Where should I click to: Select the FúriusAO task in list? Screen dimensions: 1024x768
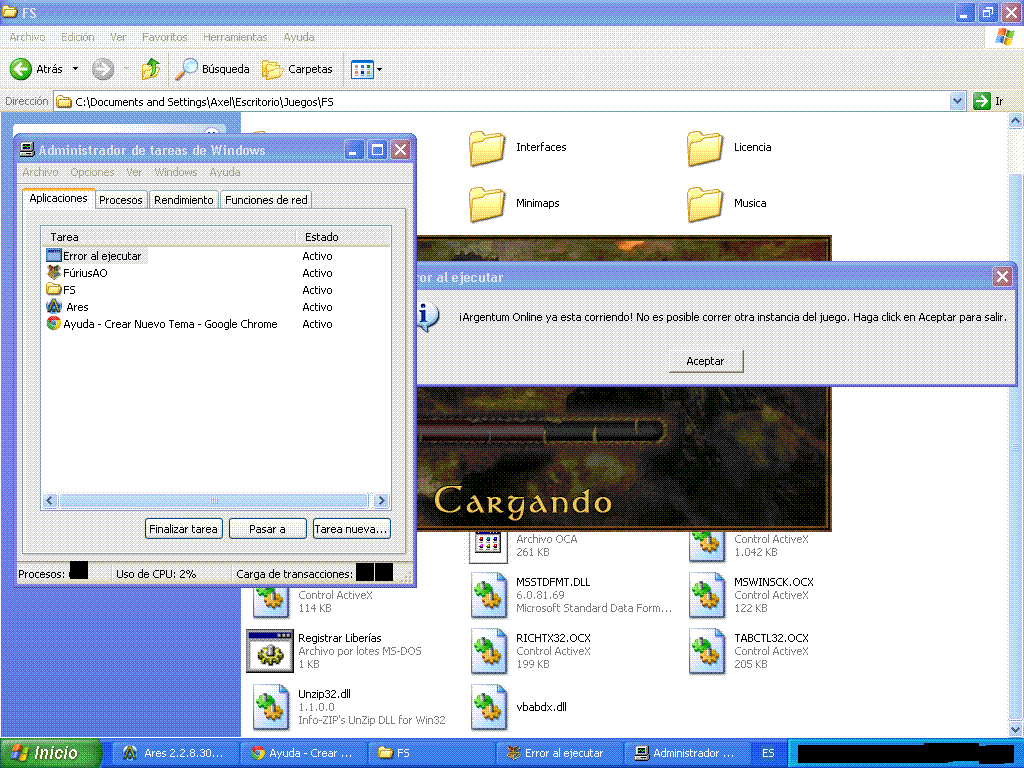[x=216, y=273]
